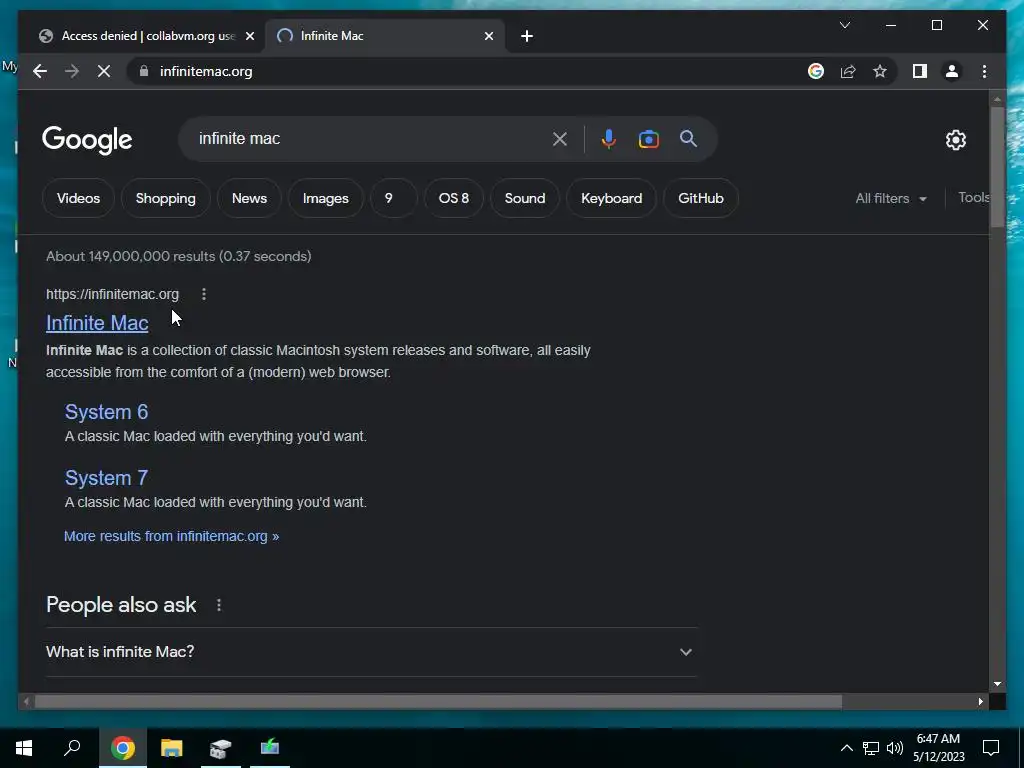Click the volume icon in system tray
The width and height of the screenshot is (1024, 768).
pos(895,748)
